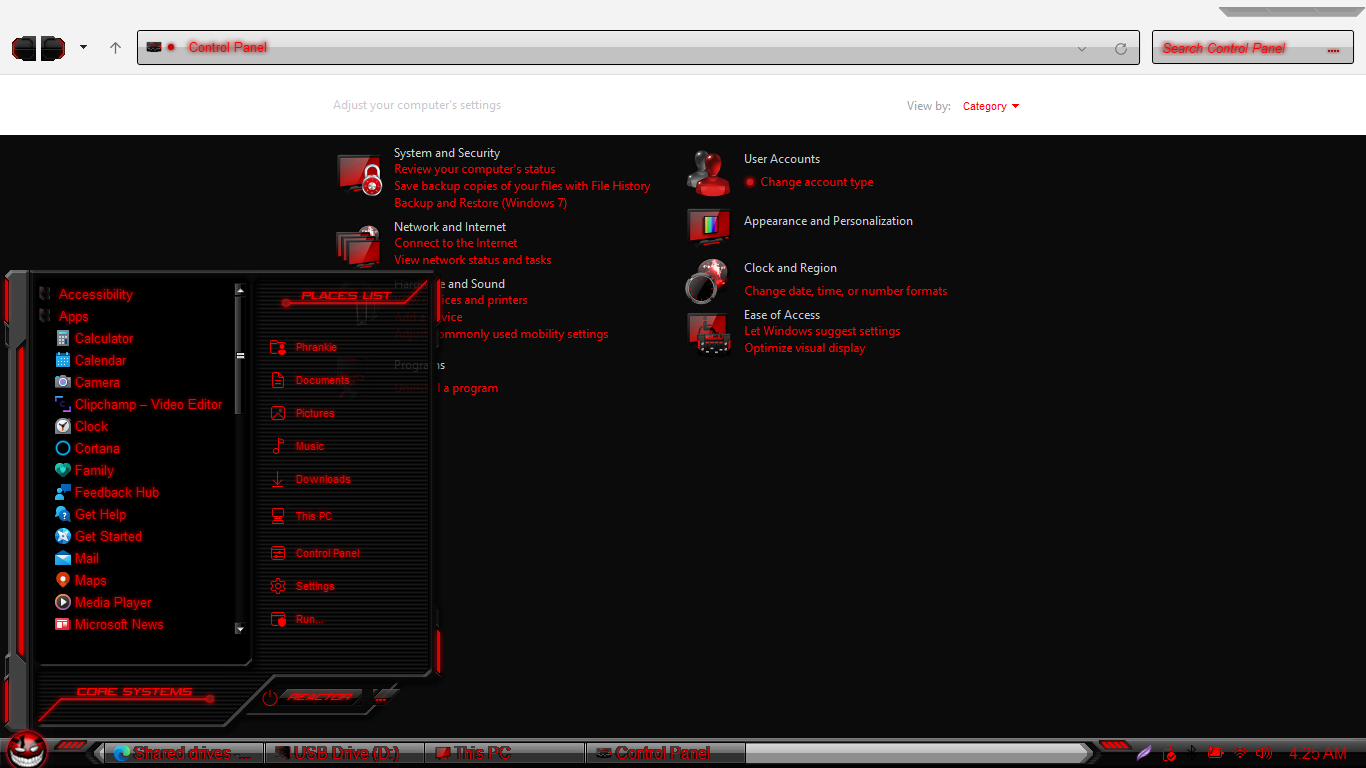
Task: Open Downloads from the Places List
Action: pyautogui.click(x=310, y=479)
